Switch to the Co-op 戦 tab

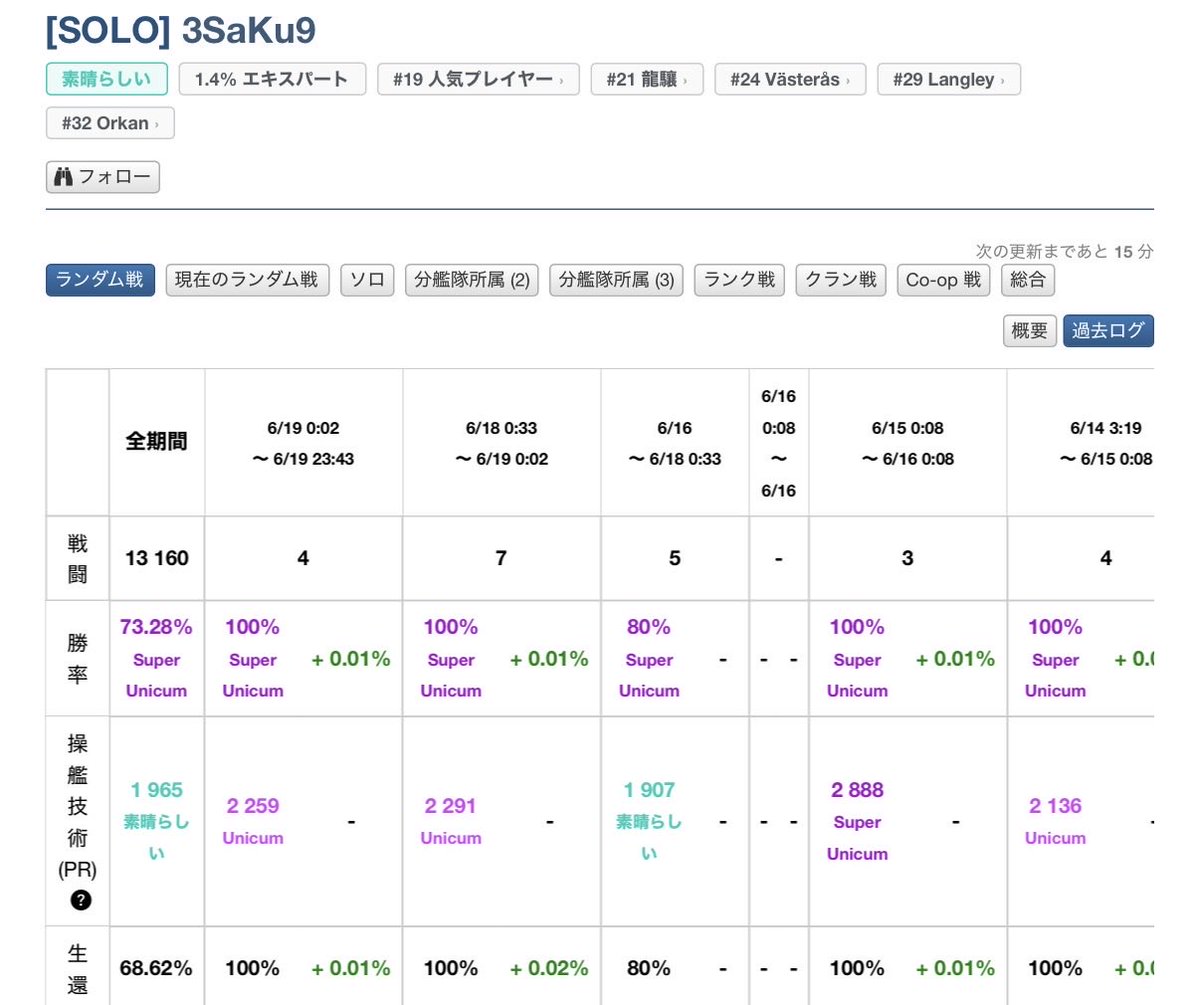pyautogui.click(x=943, y=280)
